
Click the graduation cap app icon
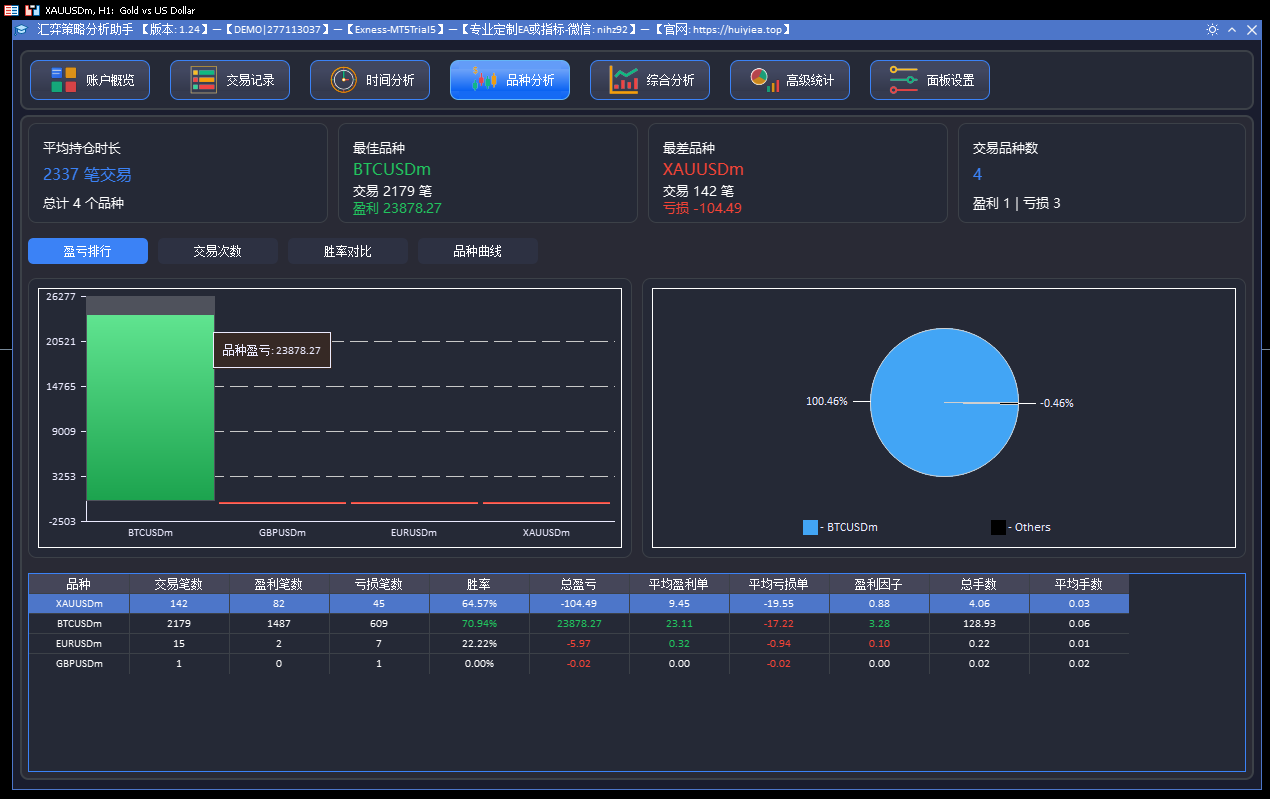[22, 30]
